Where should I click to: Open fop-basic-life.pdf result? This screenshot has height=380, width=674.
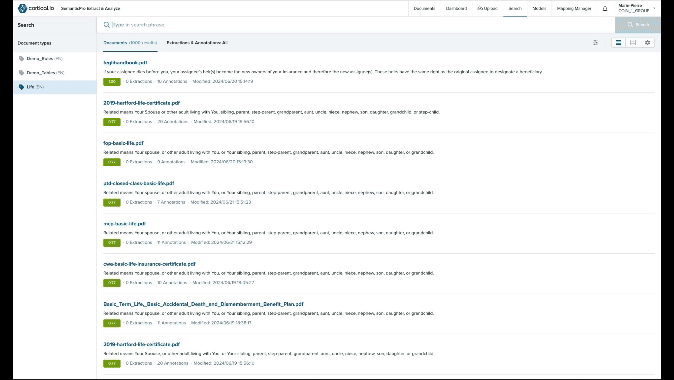tap(123, 143)
